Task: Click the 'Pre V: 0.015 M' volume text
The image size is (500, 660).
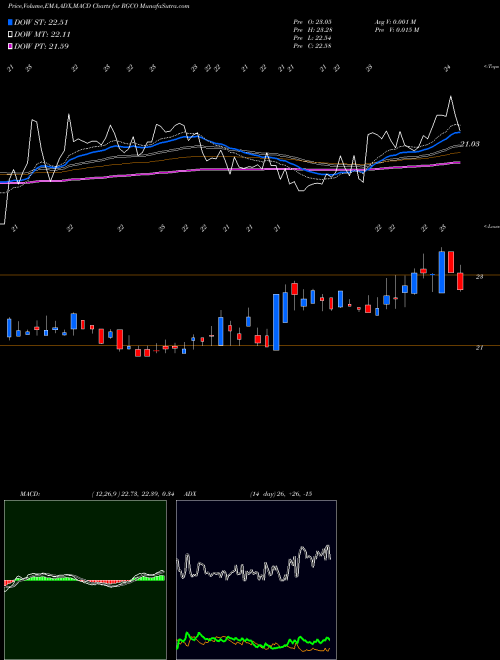Action: [x=398, y=30]
